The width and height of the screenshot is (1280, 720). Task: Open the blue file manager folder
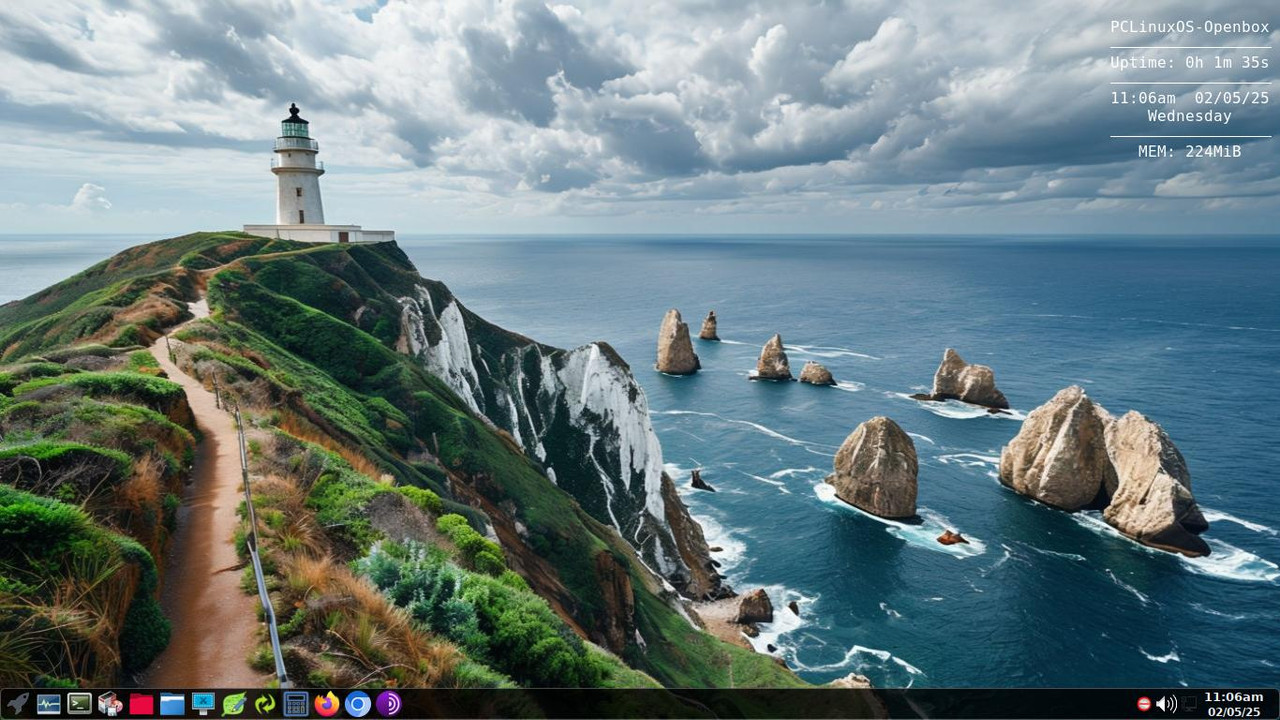(x=172, y=704)
